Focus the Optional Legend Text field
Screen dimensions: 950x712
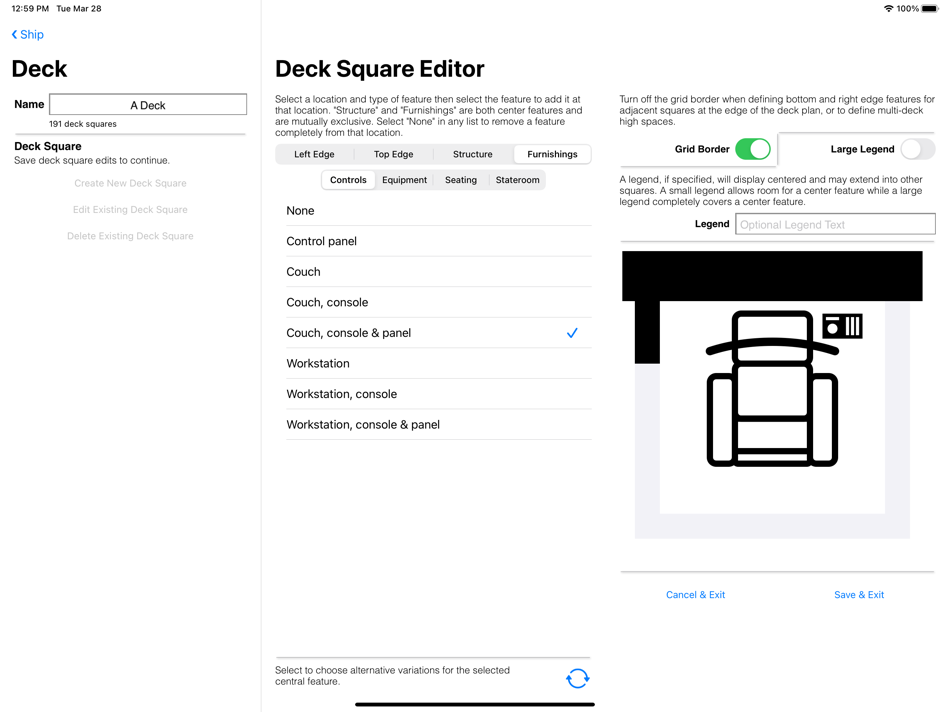[x=835, y=224]
